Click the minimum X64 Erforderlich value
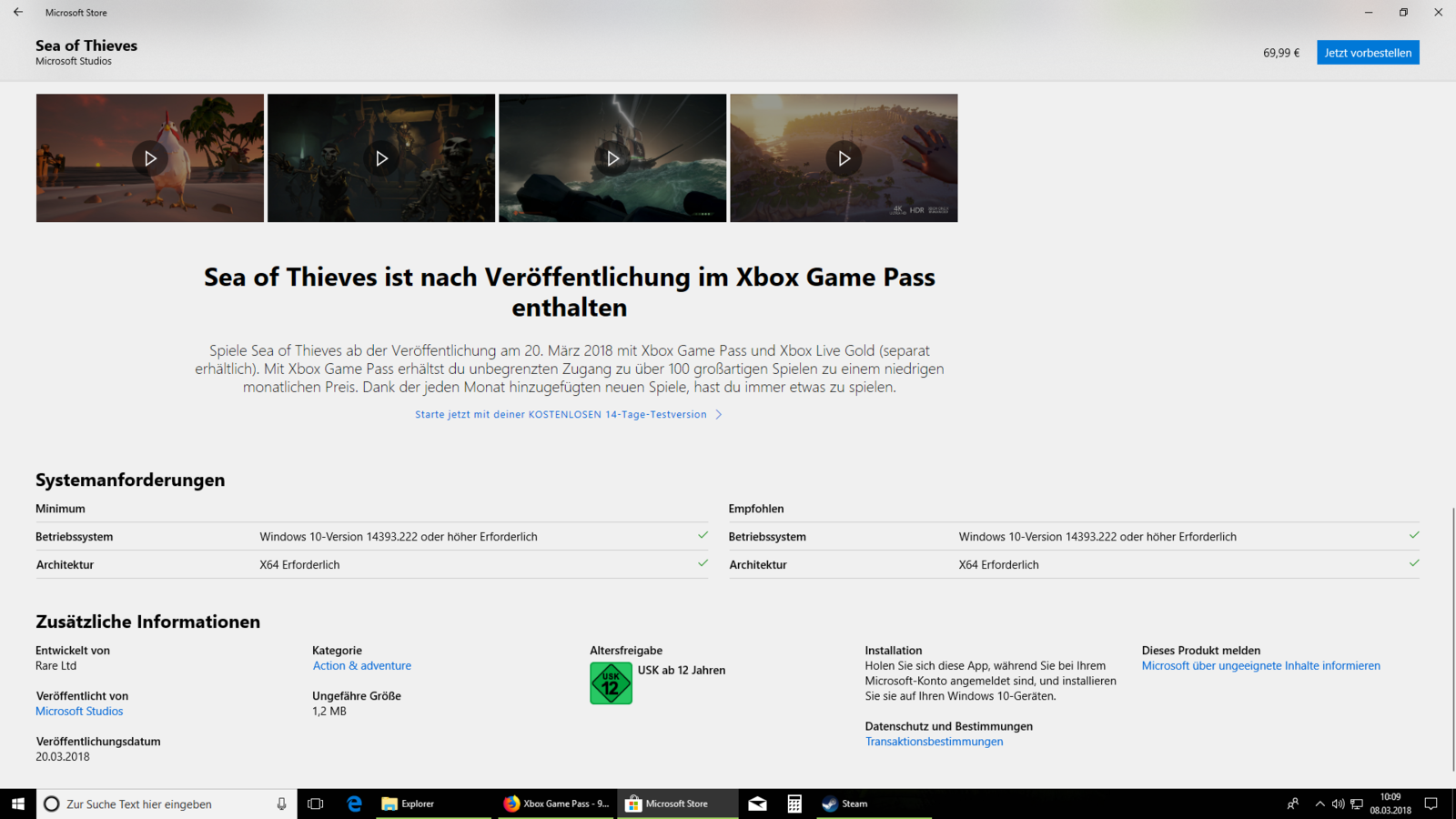This screenshot has height=819, width=1456. point(299,565)
